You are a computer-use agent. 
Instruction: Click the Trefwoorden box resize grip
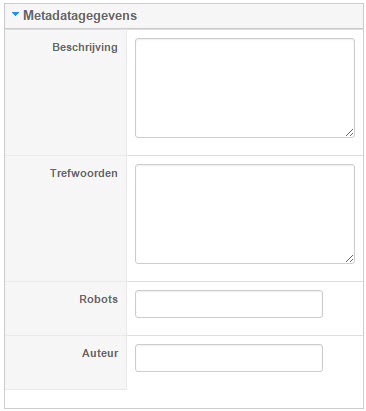tap(350, 259)
